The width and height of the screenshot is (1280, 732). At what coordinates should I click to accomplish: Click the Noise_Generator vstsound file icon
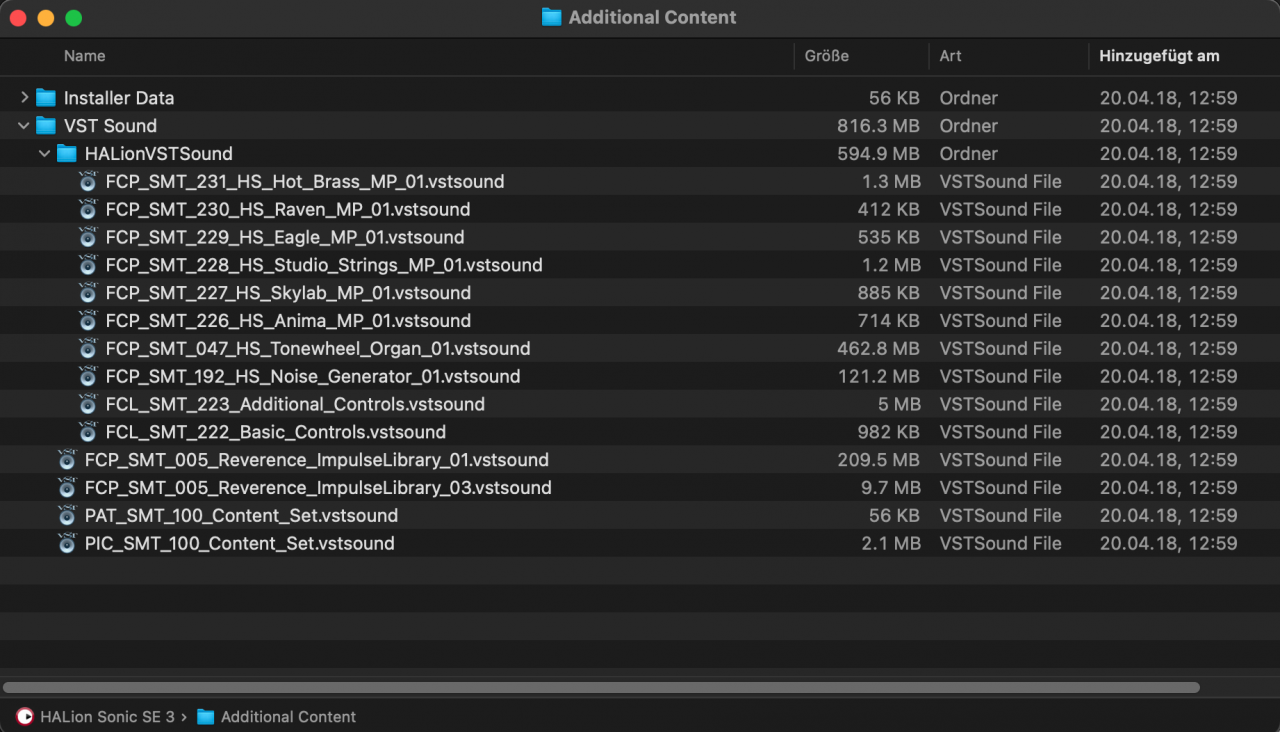88,377
